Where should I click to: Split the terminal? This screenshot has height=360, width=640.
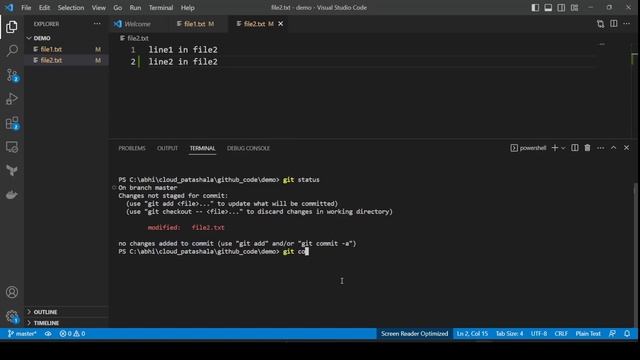coord(575,148)
